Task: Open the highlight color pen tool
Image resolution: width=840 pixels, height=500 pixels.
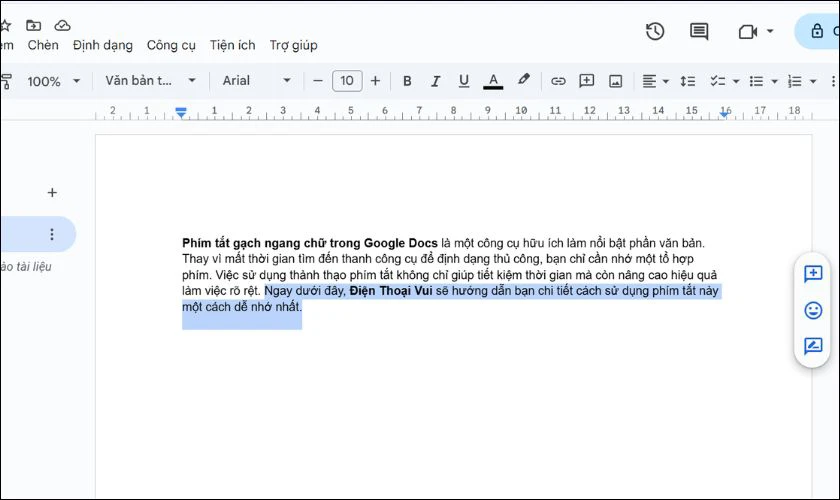Action: (523, 80)
